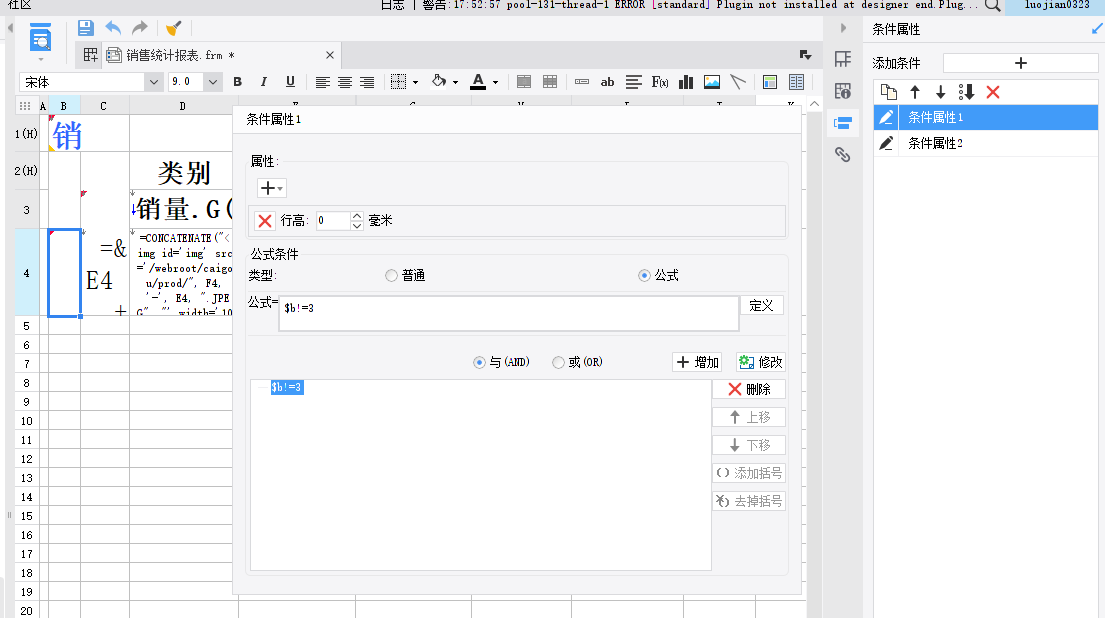Toggle underline formatting
This screenshot has height=618, width=1105.
tap(290, 82)
